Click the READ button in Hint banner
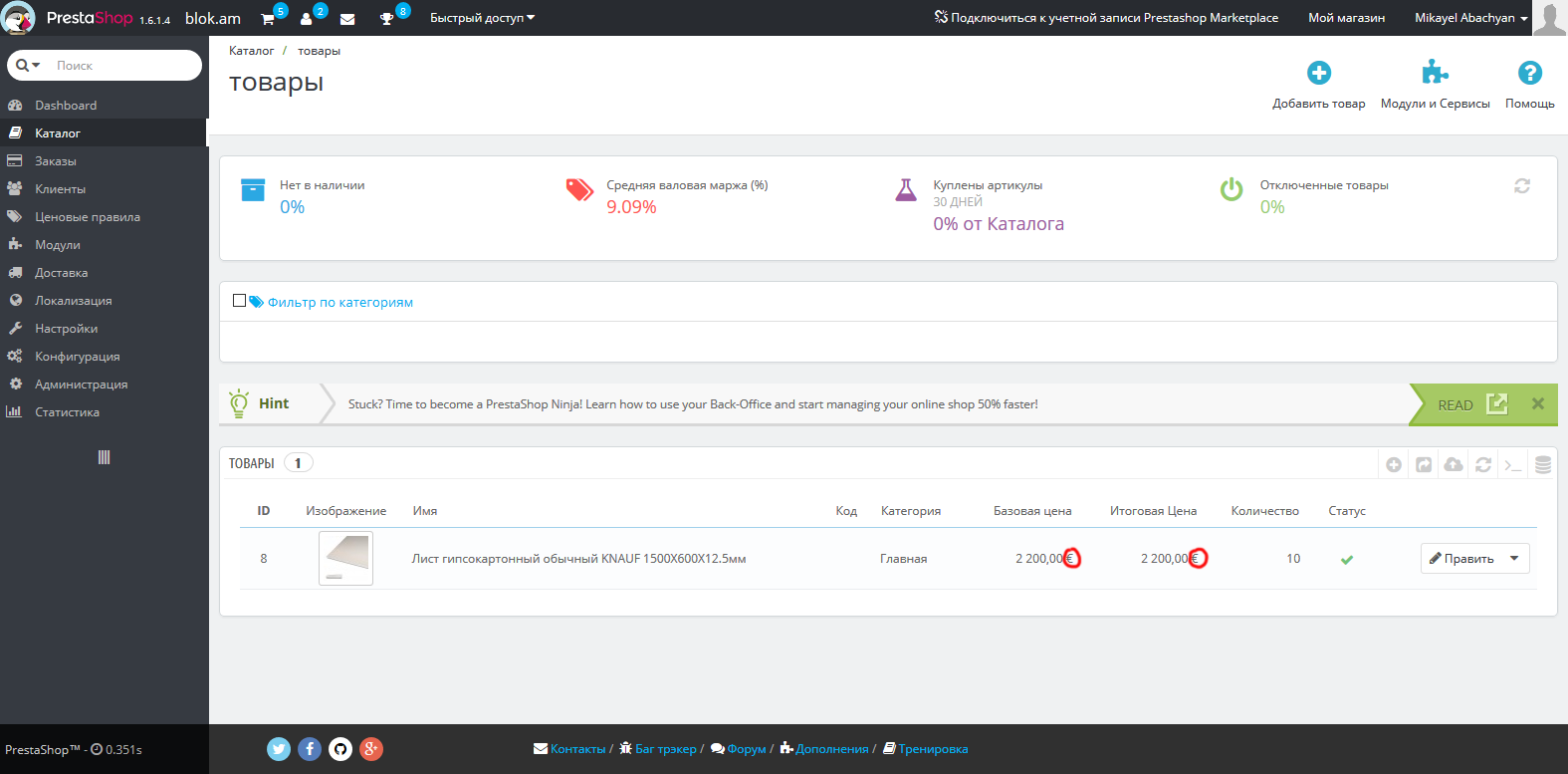The height and width of the screenshot is (774, 1568). coord(1472,404)
